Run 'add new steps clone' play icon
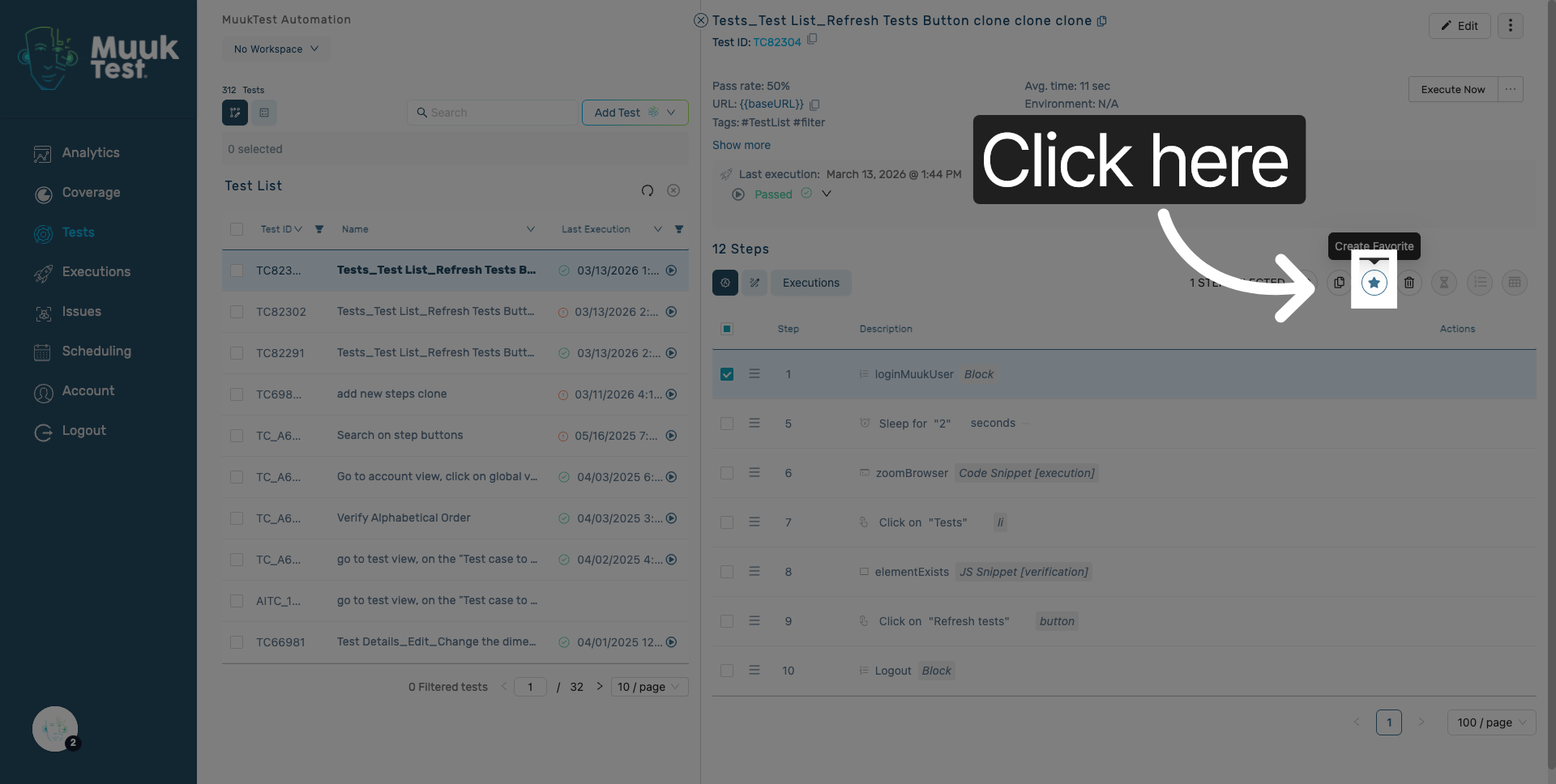Viewport: 1556px width, 784px height. (x=671, y=394)
